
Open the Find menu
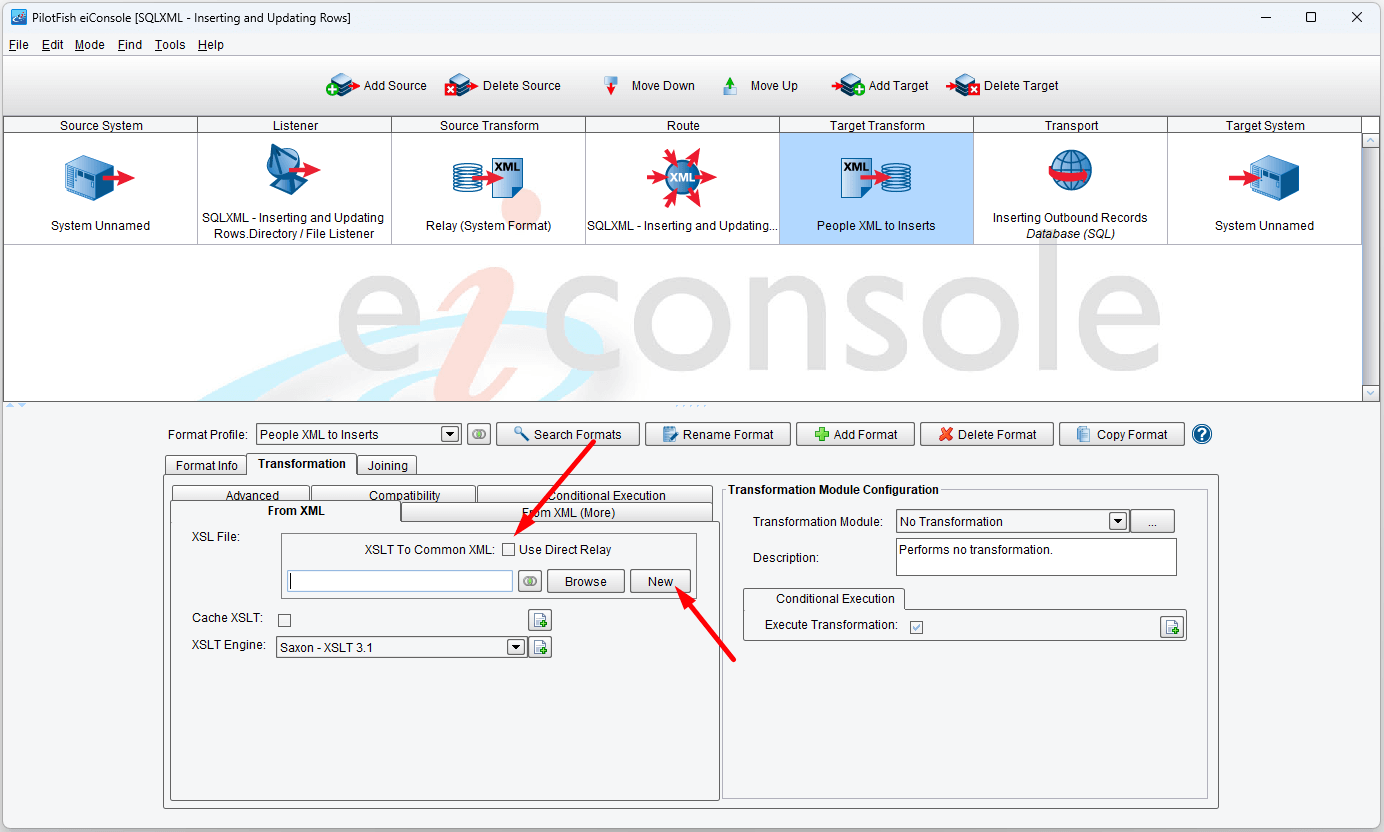(129, 44)
